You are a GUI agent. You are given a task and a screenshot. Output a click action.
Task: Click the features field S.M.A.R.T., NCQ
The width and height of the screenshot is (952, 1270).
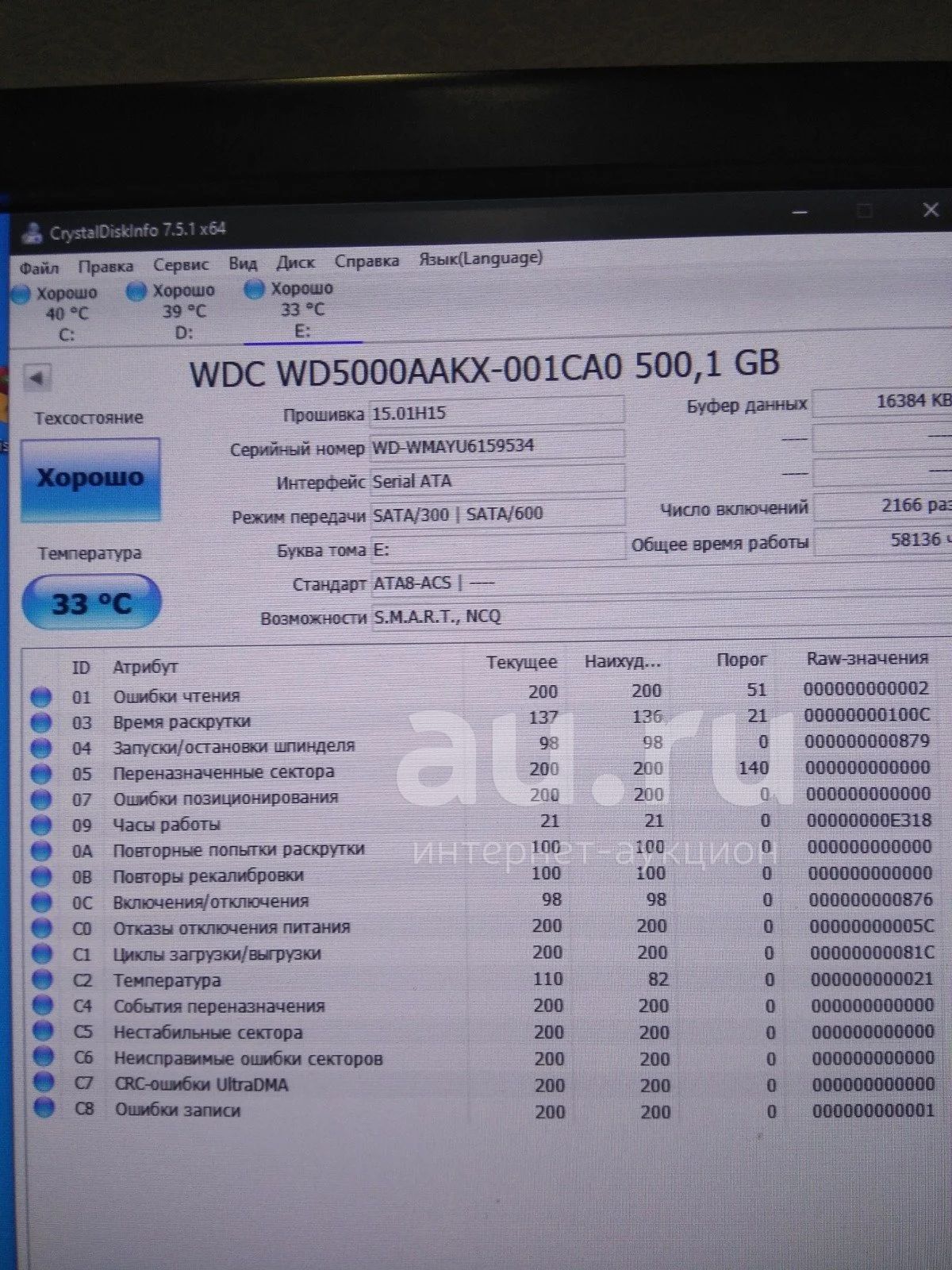[660, 615]
